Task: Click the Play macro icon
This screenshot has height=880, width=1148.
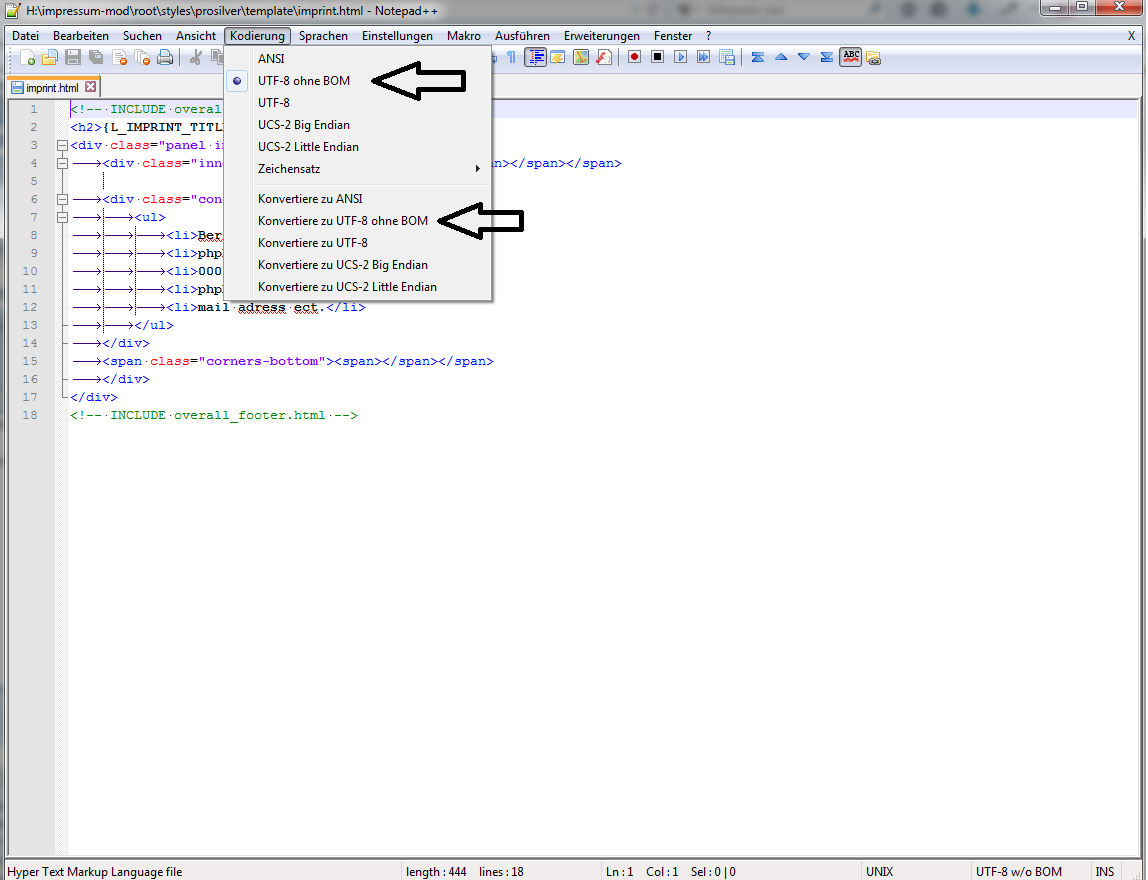Action: click(x=680, y=57)
